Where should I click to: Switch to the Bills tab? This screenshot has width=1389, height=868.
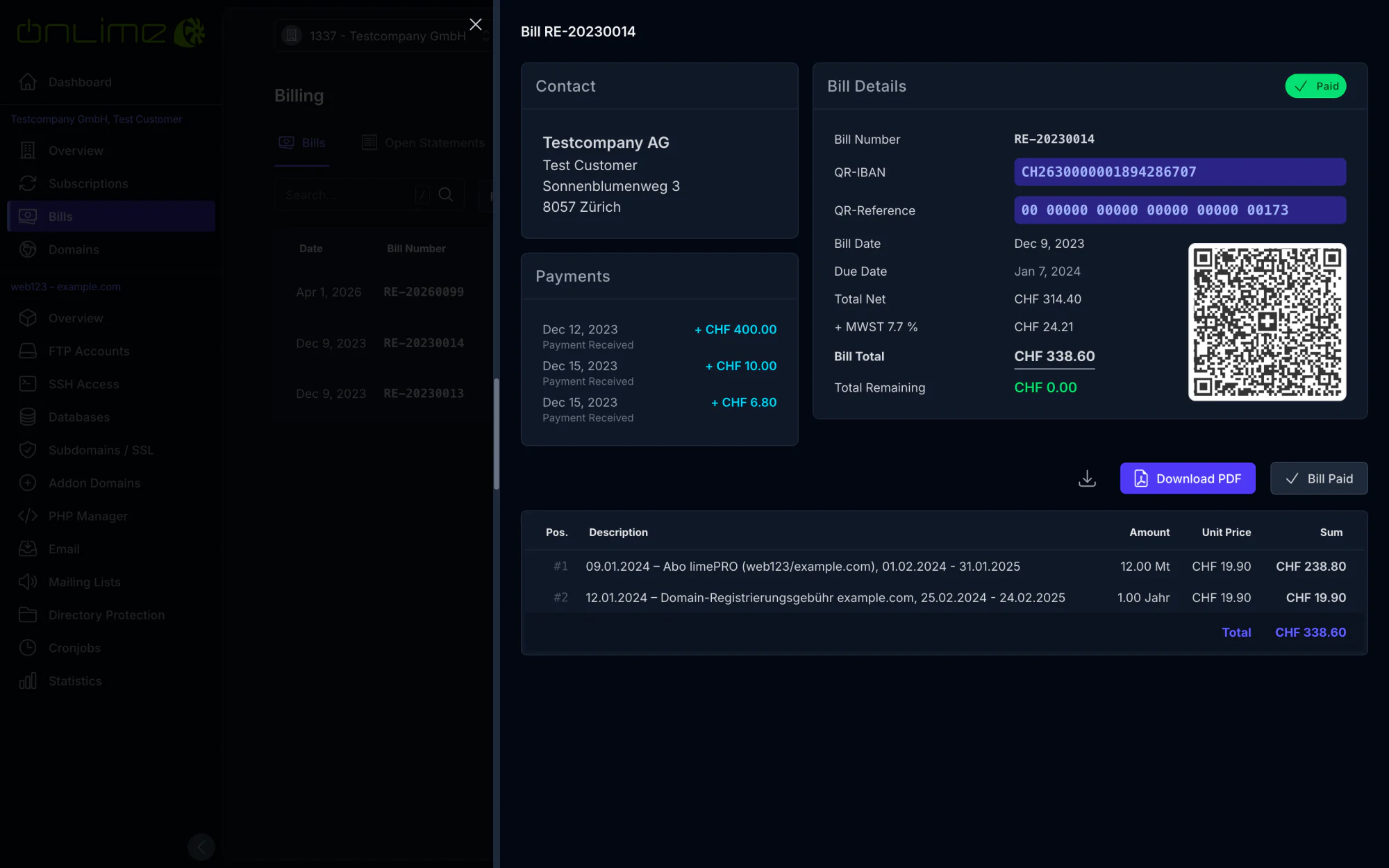[302, 143]
